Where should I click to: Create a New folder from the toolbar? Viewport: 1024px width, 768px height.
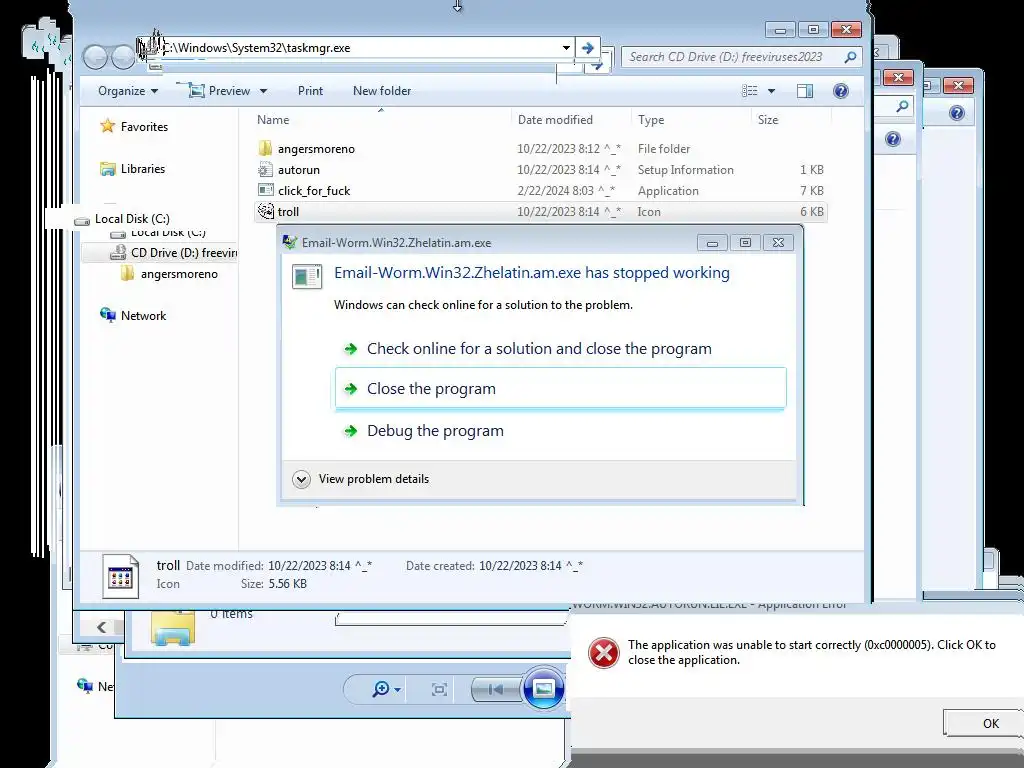coord(382,91)
